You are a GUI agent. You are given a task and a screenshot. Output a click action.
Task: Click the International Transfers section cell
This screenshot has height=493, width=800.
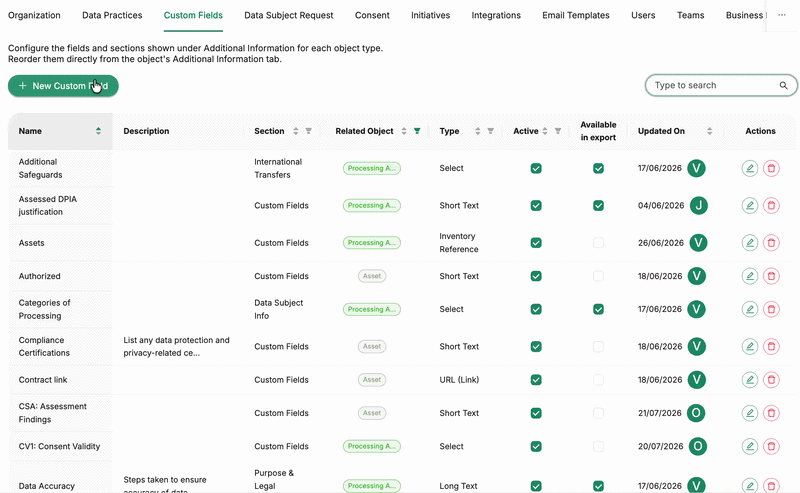278,168
